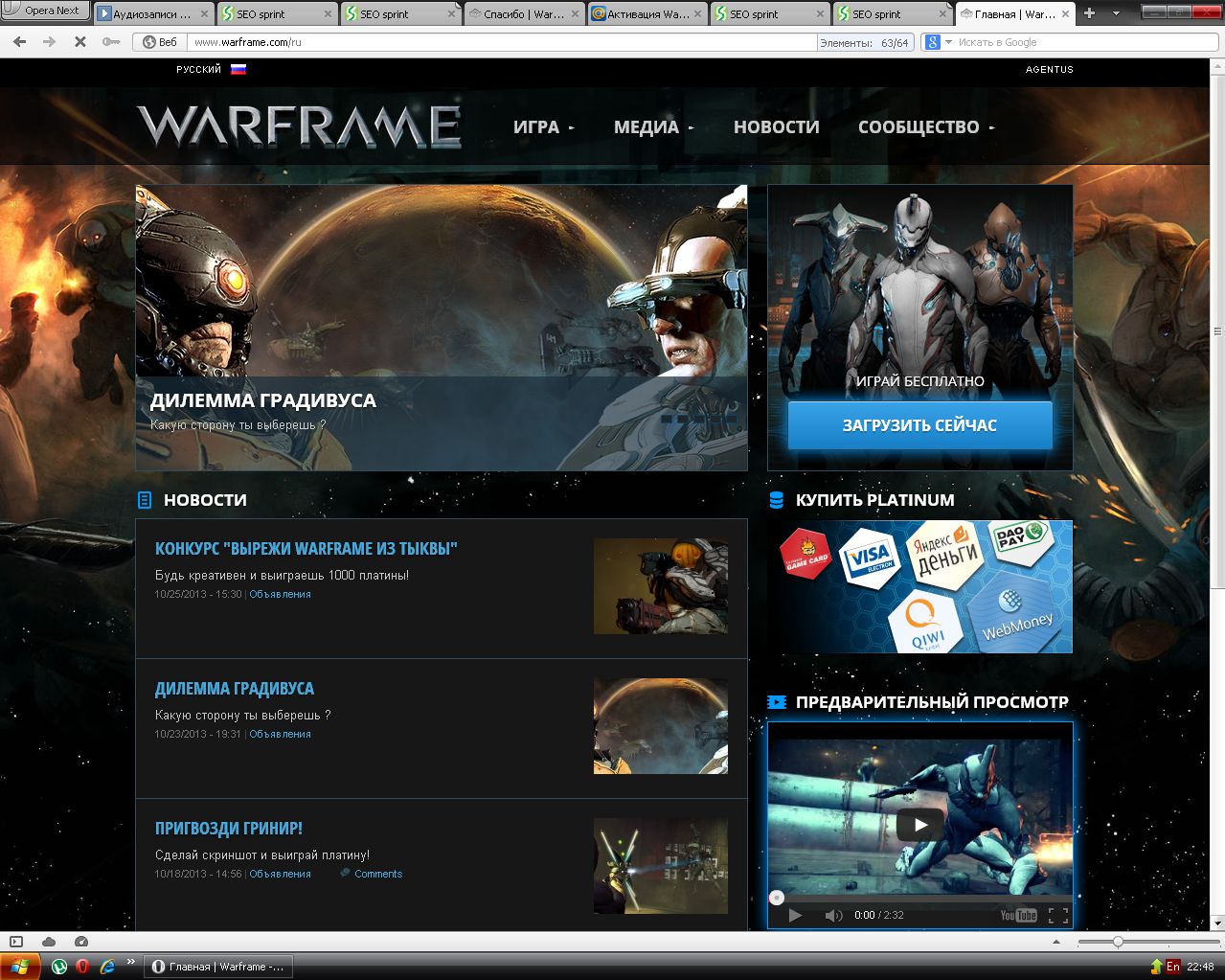Screen dimensions: 1225x980
Task: Open the Windows Start menu
Action: (x=20, y=967)
